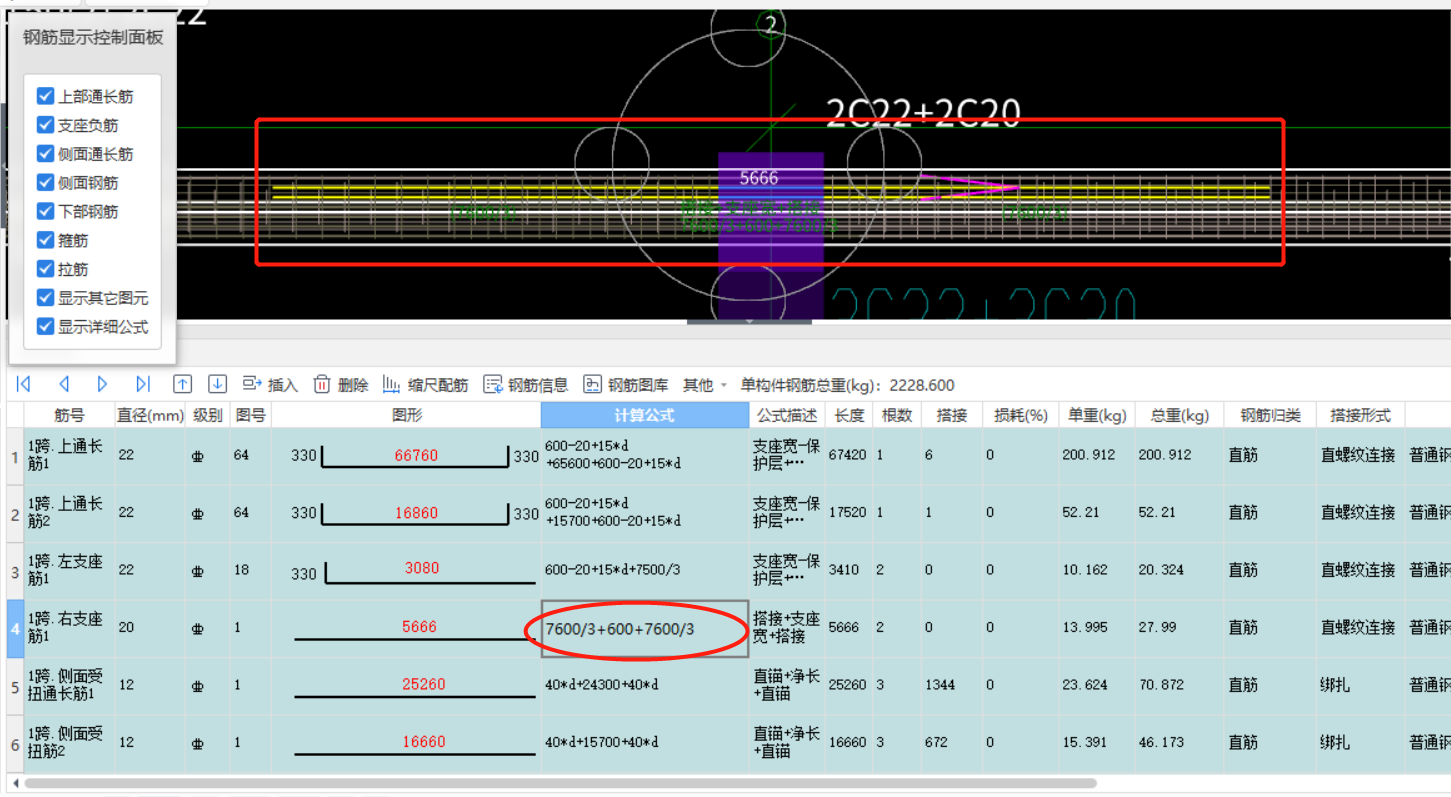
Task: Click the 图形 column header
Action: click(406, 415)
